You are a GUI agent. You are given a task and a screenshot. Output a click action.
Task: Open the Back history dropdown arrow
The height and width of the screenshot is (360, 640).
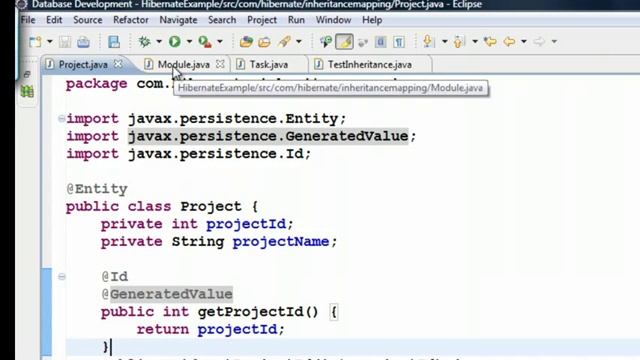coord(524,42)
